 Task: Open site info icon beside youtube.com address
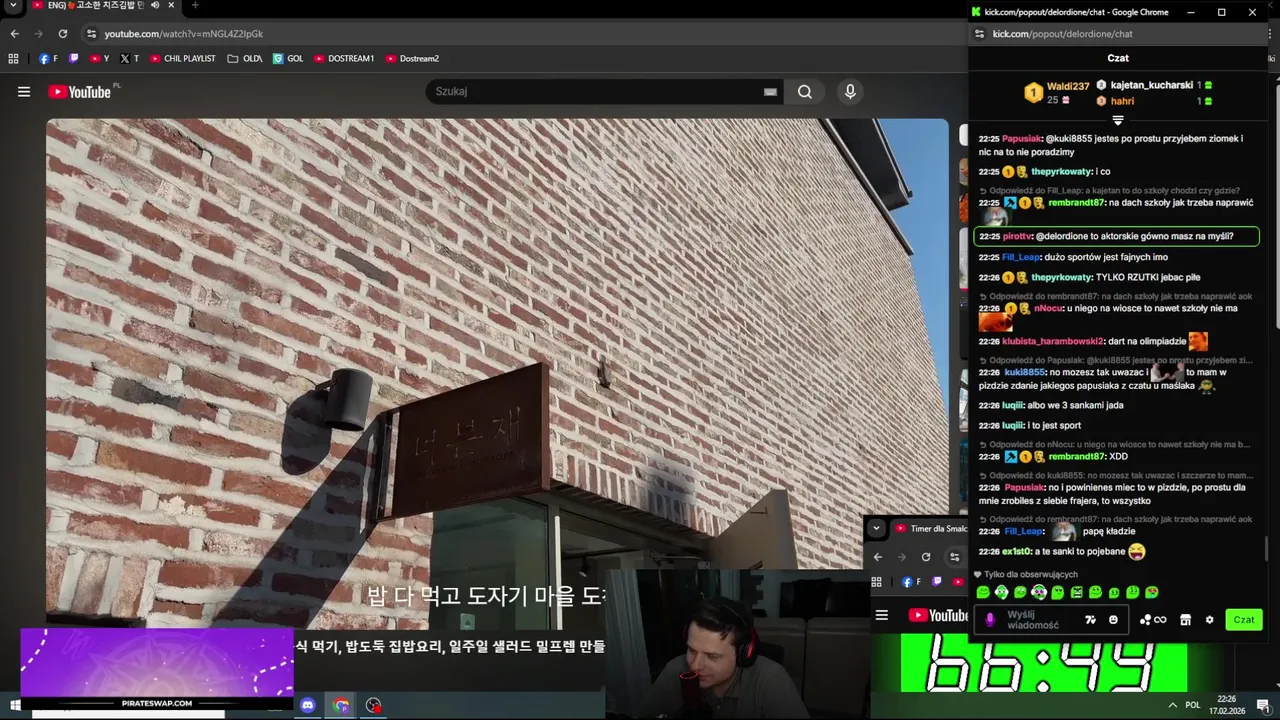pyautogui.click(x=91, y=34)
